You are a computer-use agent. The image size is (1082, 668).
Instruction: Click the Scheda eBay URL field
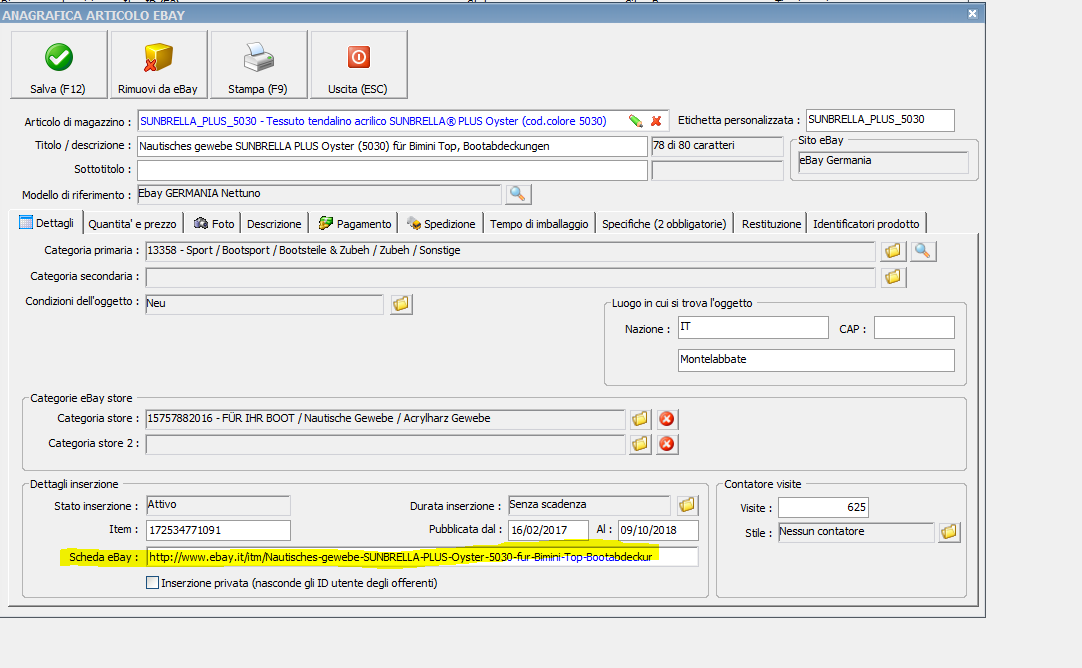point(422,557)
